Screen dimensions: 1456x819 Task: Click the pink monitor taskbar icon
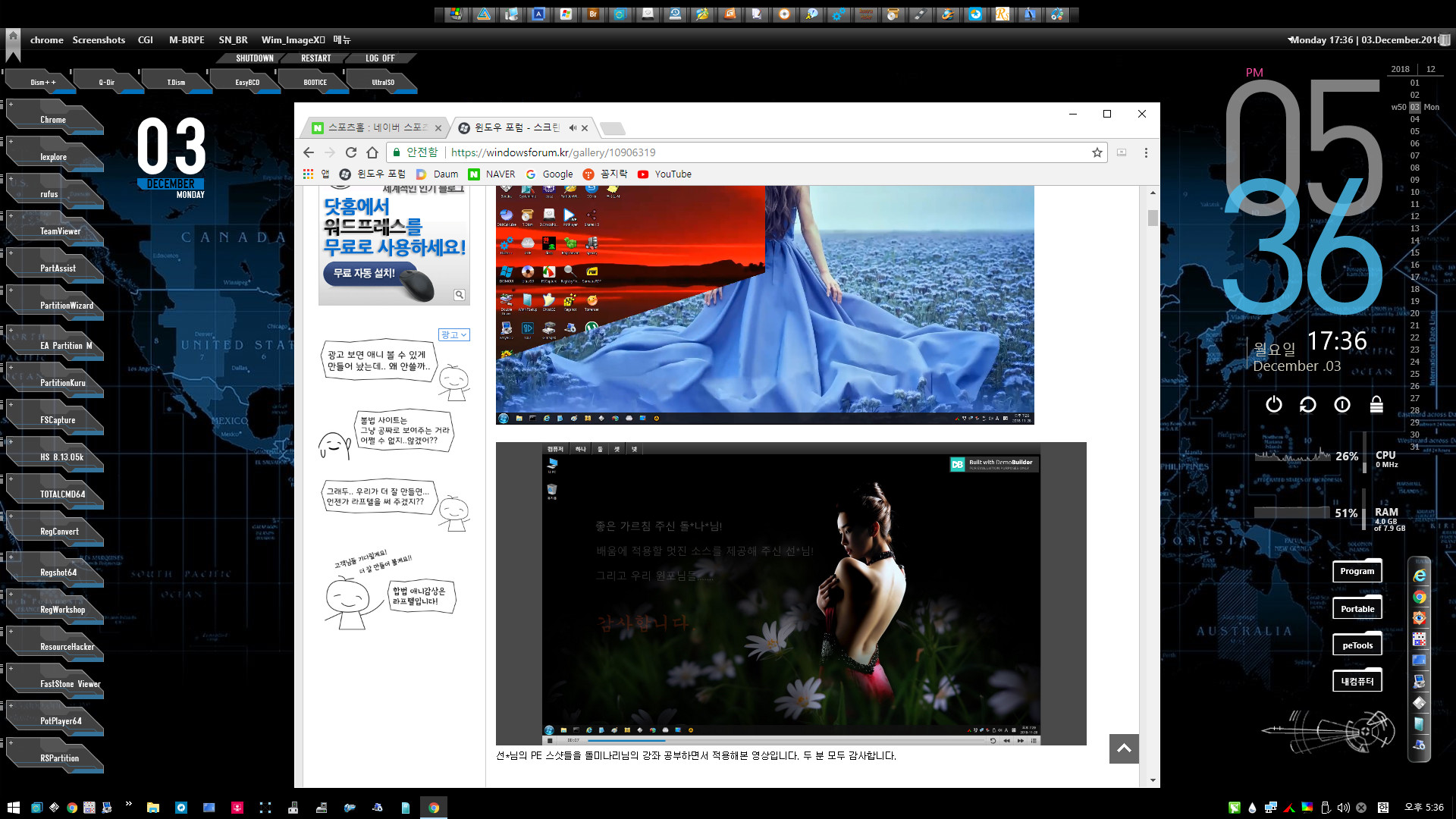click(x=237, y=808)
